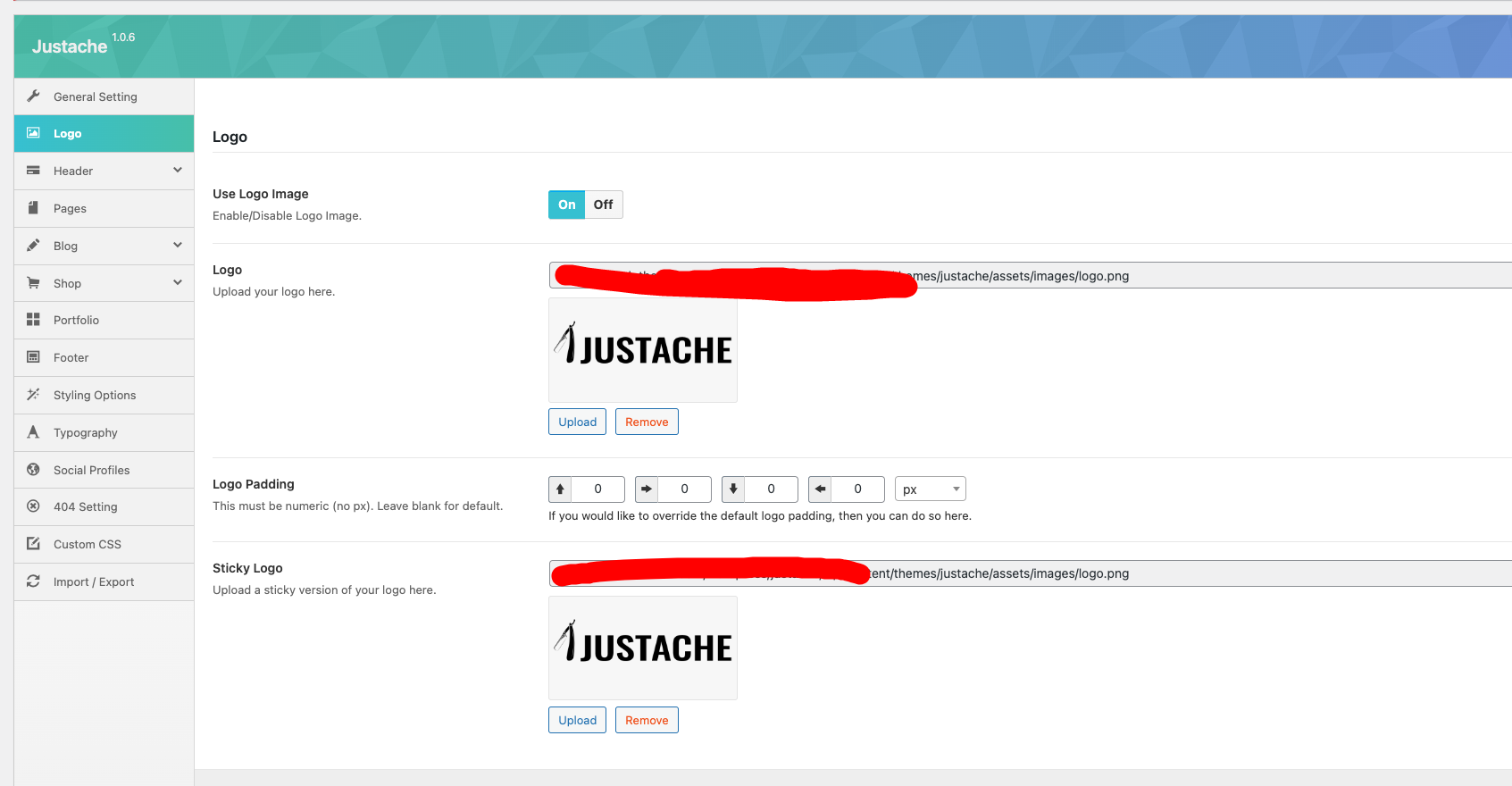
Task: Click the Justache theme title
Action: pyautogui.click(x=70, y=46)
